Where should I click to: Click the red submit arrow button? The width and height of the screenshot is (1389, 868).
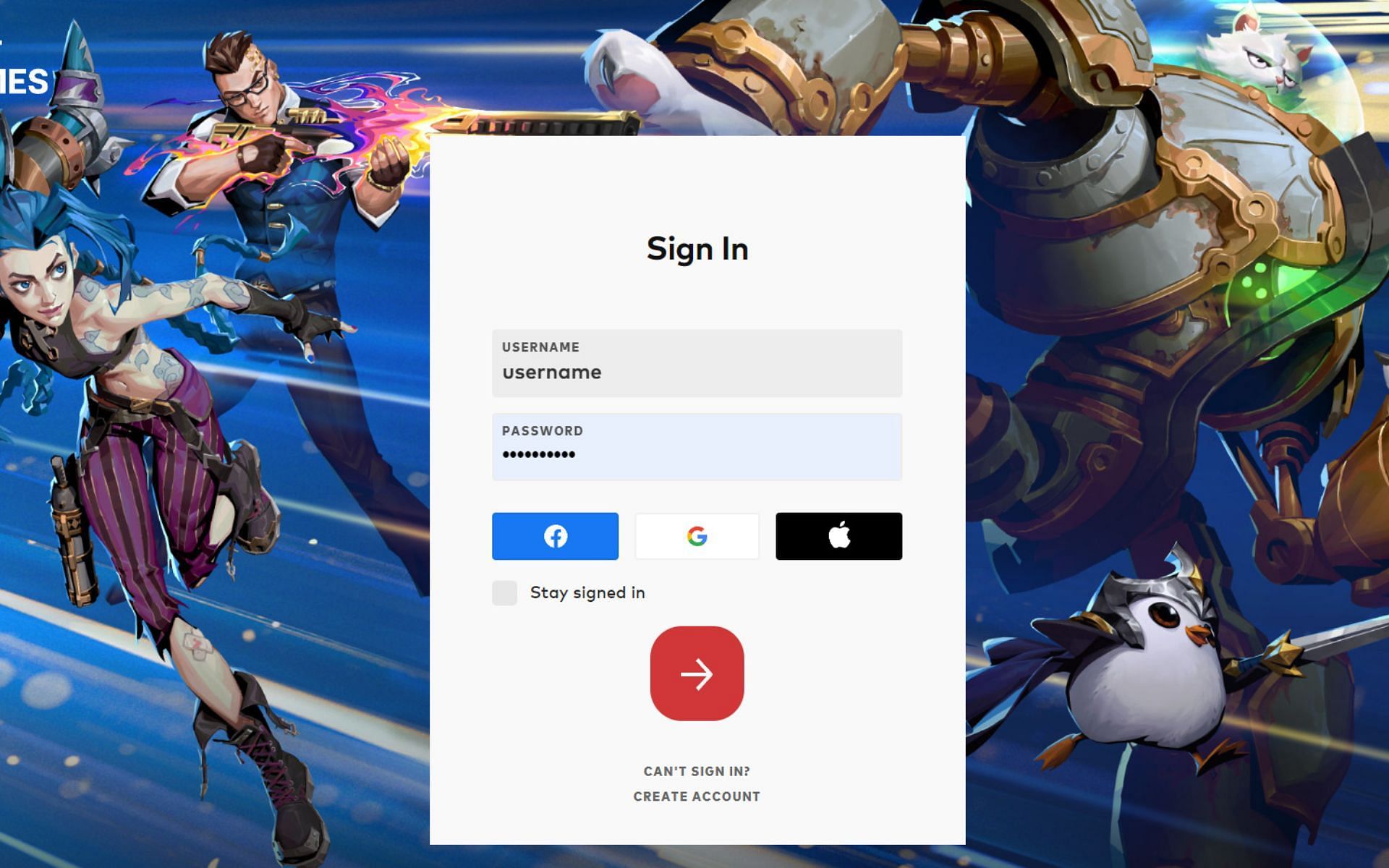click(697, 673)
